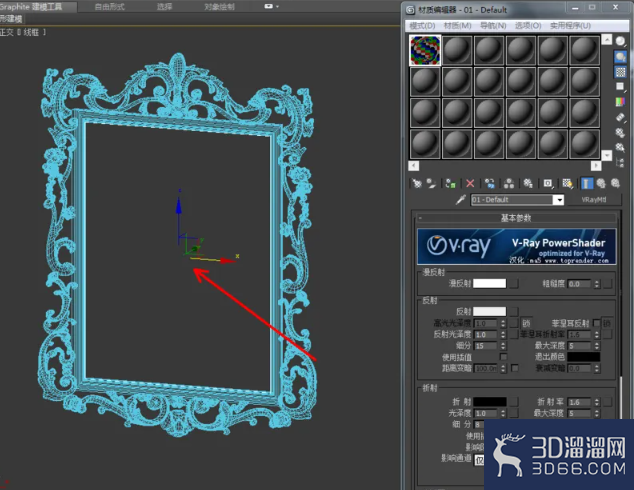This screenshot has height=490, width=634.
Task: Click 粗糙度 spinner arrows
Action: 597,284
